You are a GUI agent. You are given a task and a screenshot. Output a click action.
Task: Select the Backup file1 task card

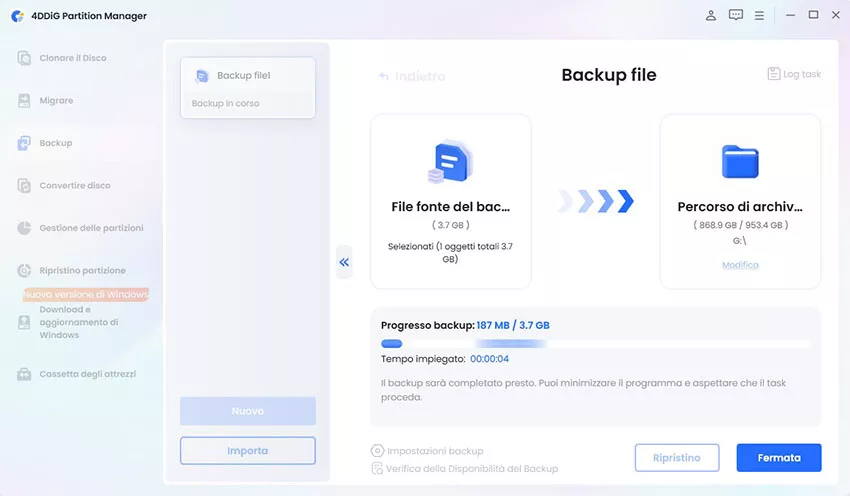pyautogui.click(x=248, y=88)
